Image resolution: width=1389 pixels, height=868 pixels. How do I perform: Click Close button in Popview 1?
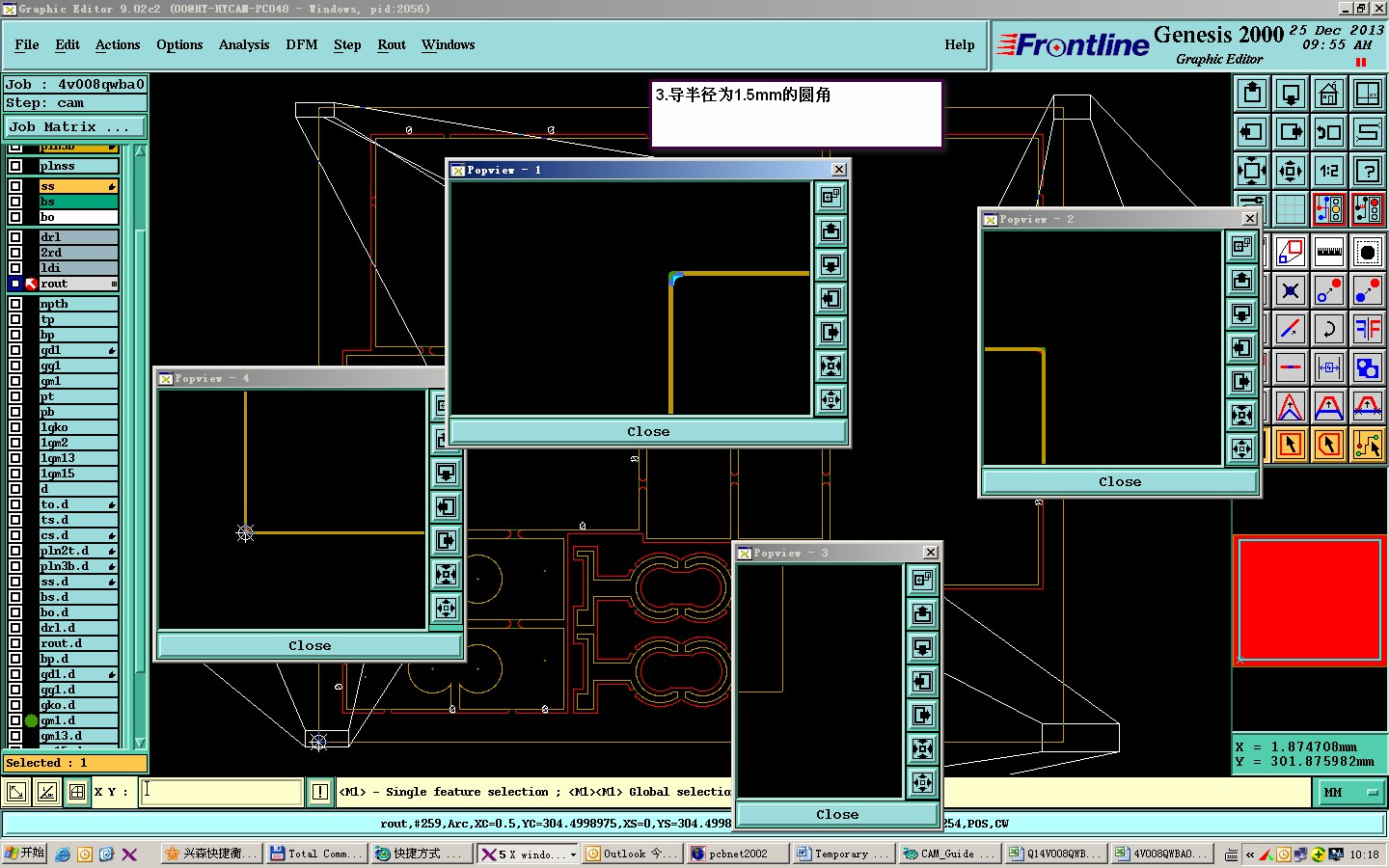pyautogui.click(x=648, y=431)
